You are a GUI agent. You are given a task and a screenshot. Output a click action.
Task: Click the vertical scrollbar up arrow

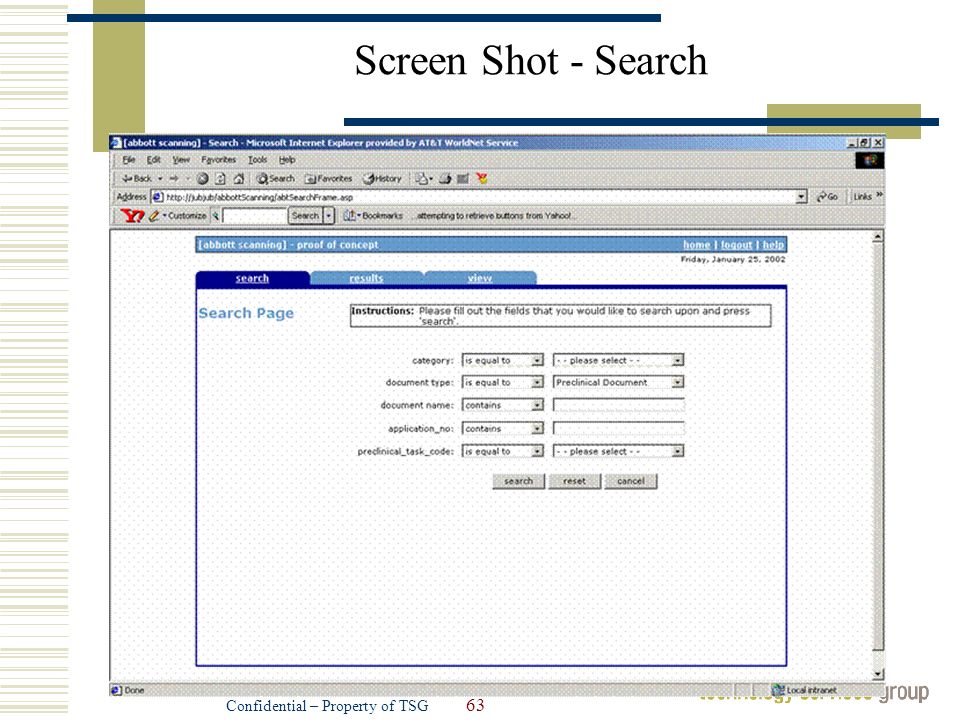point(878,236)
